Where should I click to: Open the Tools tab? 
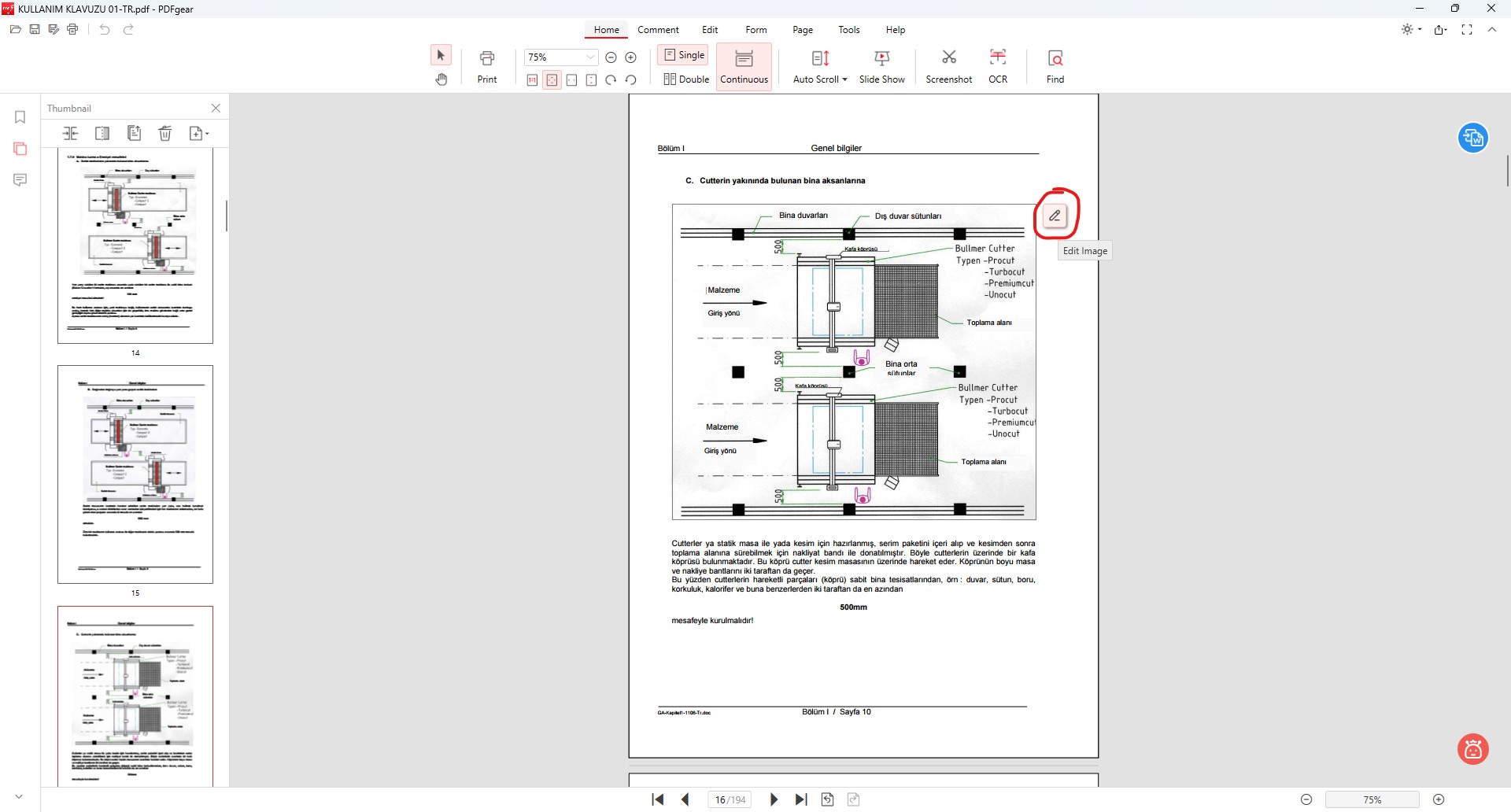848,30
